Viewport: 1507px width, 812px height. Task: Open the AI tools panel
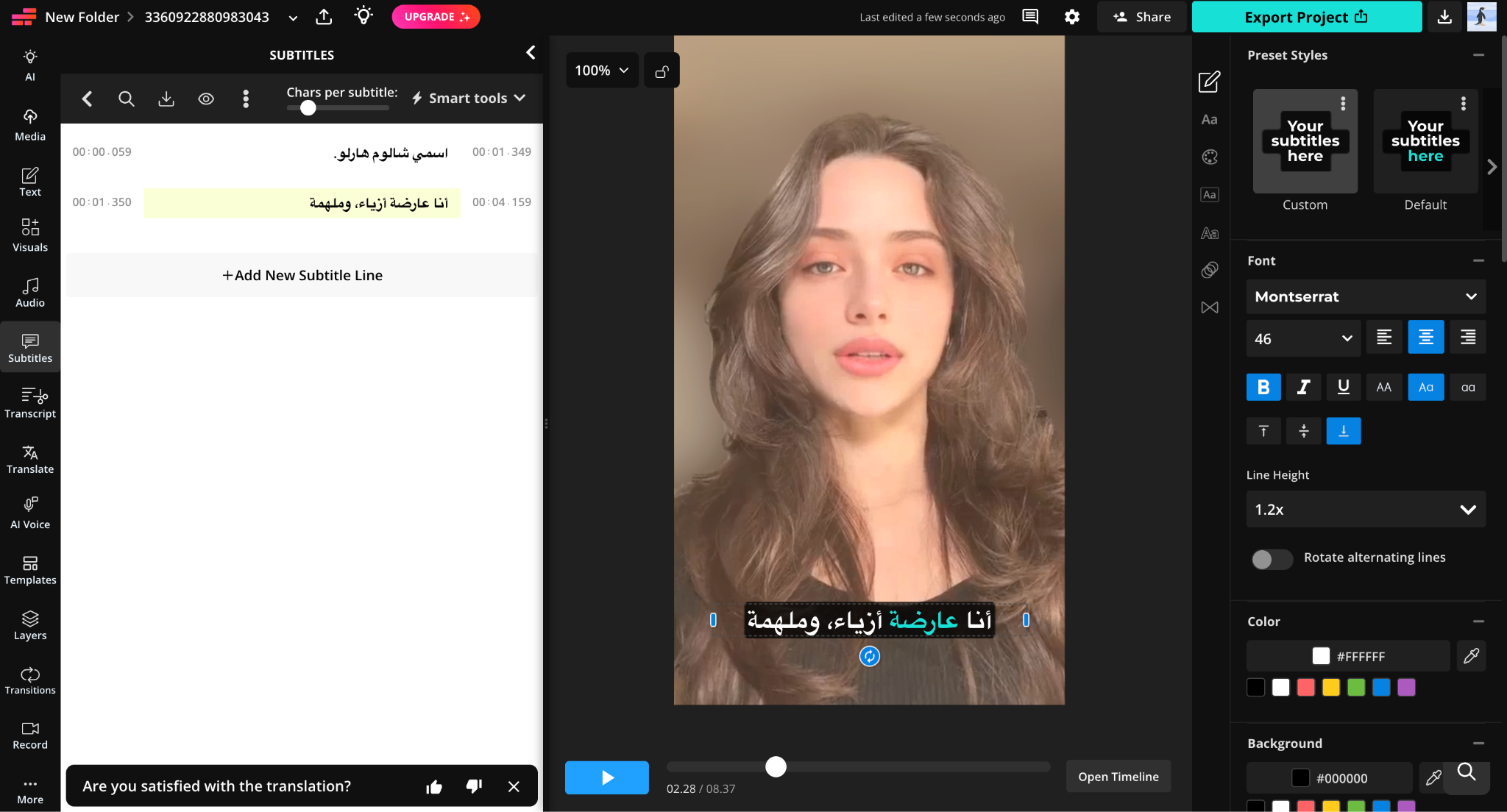[30, 65]
